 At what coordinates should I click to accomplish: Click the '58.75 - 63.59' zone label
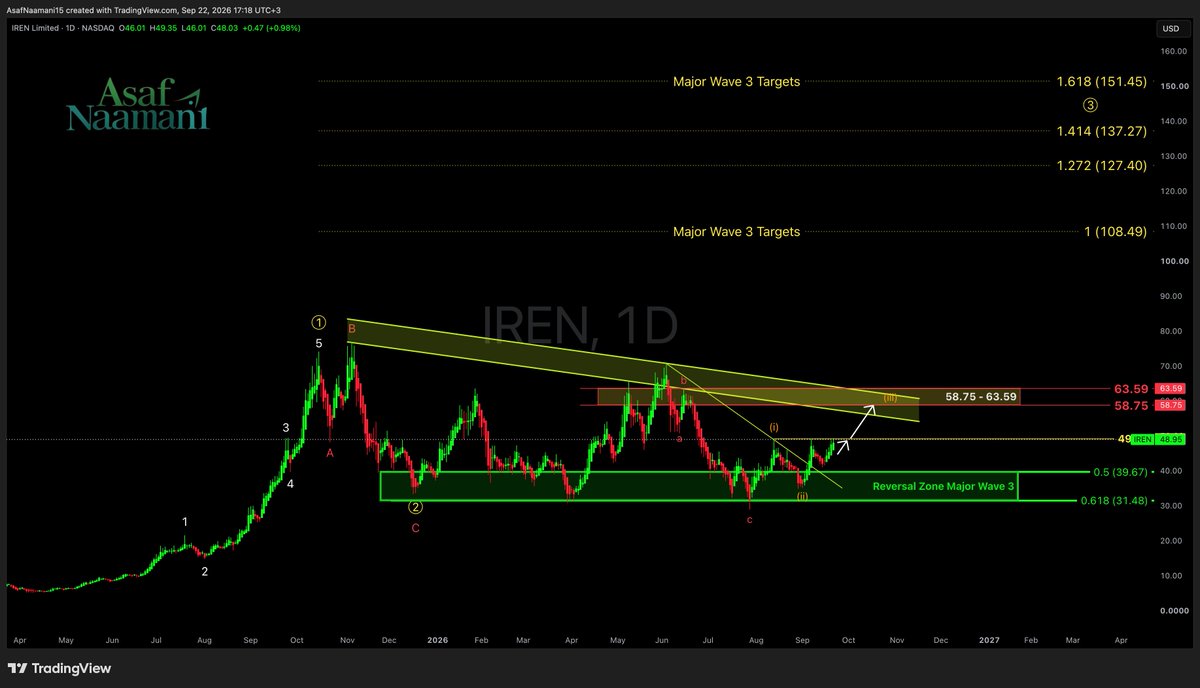[981, 397]
